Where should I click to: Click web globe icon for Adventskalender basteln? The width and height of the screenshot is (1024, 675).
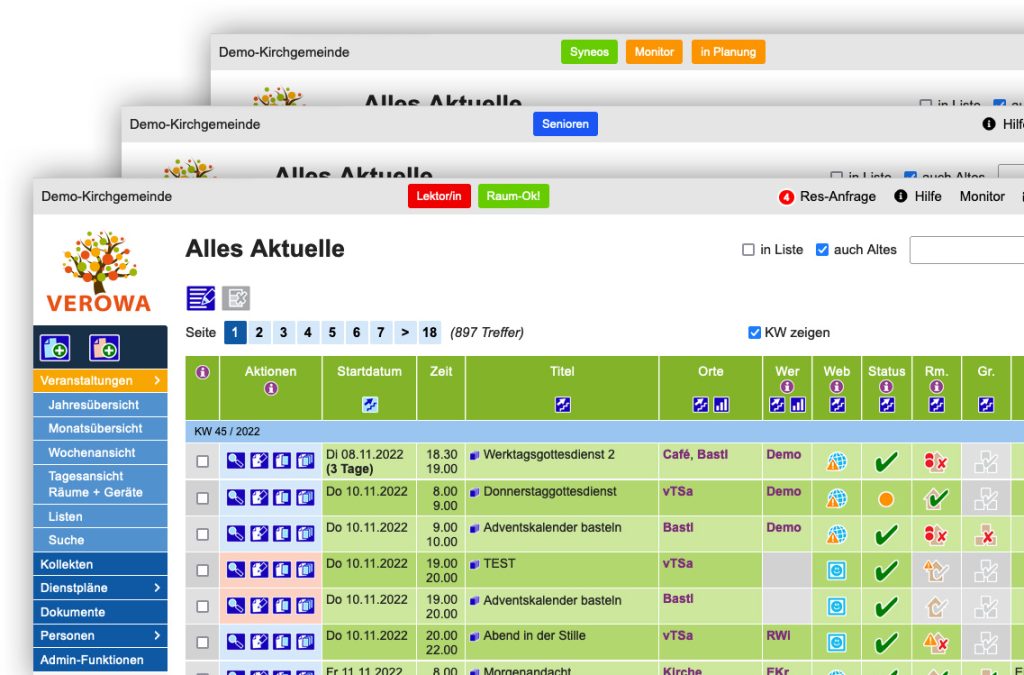click(x=837, y=535)
